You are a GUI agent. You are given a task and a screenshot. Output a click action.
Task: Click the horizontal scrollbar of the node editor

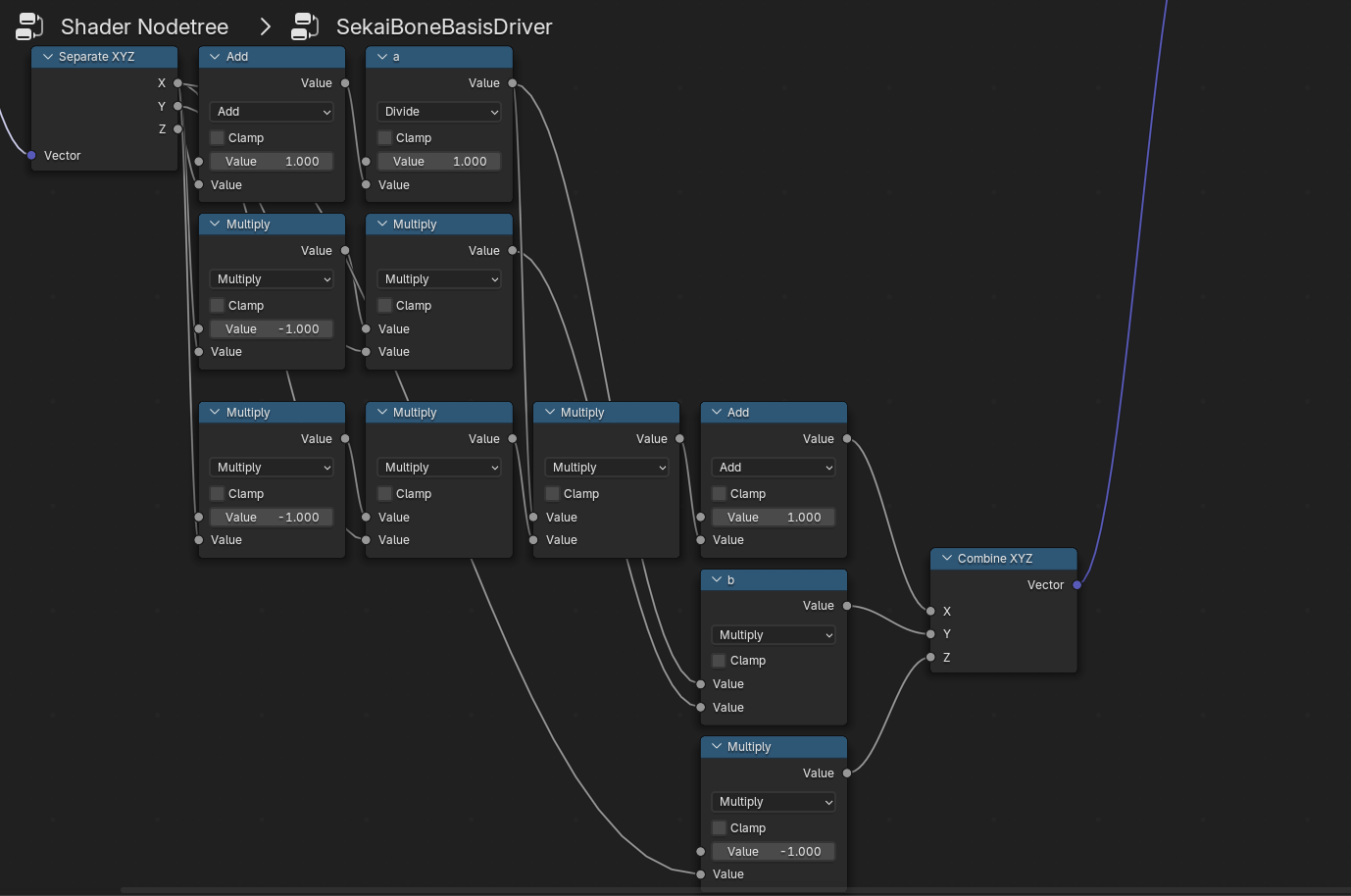(735, 891)
